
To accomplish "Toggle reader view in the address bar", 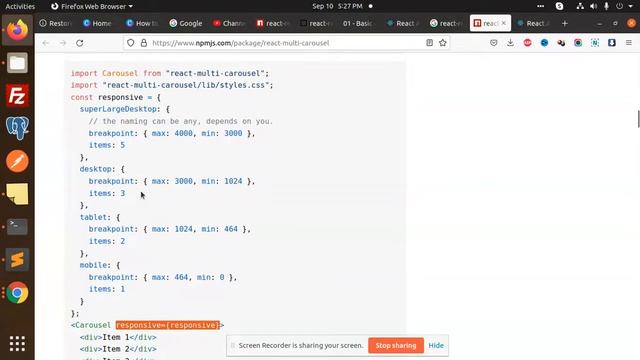I will click(x=429, y=42).
